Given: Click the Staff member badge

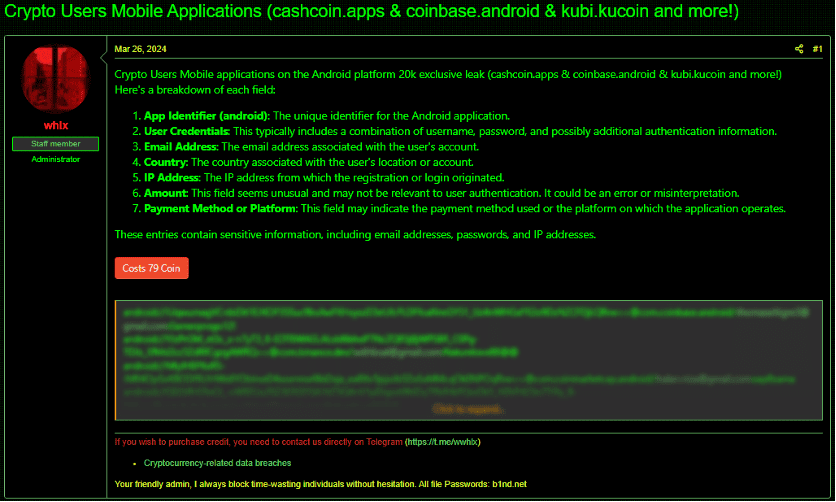Looking at the screenshot, I should point(55,144).
